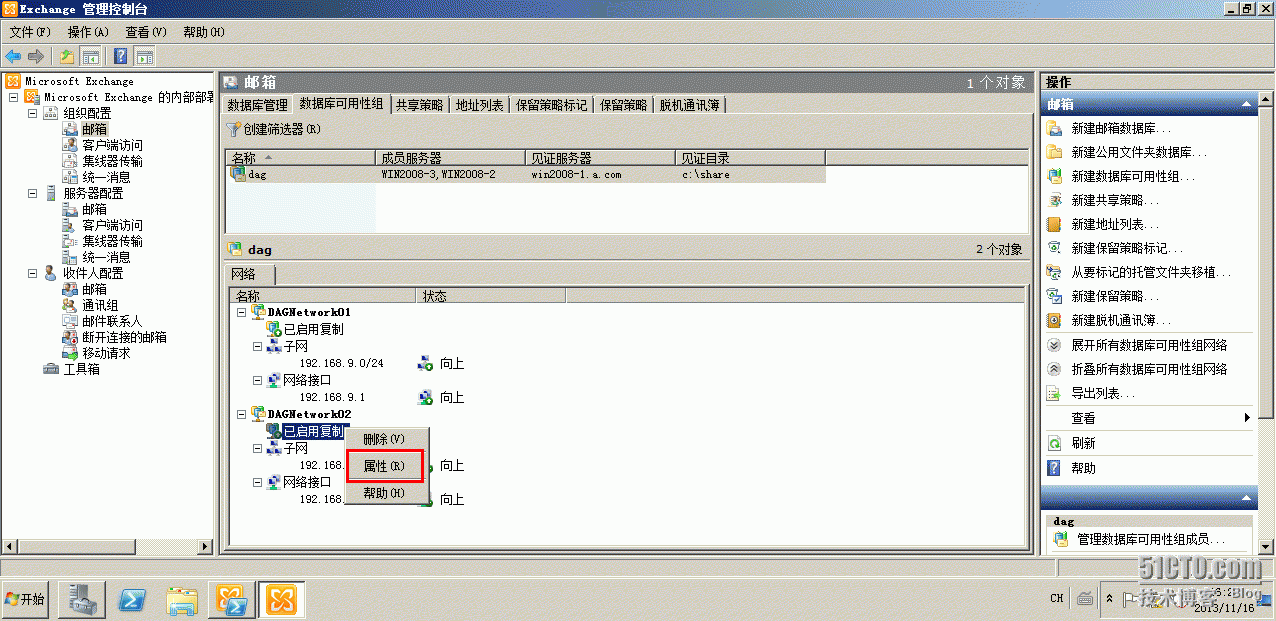Choose 删除(V) from the context menu
1276x621 pixels.
[x=385, y=439]
